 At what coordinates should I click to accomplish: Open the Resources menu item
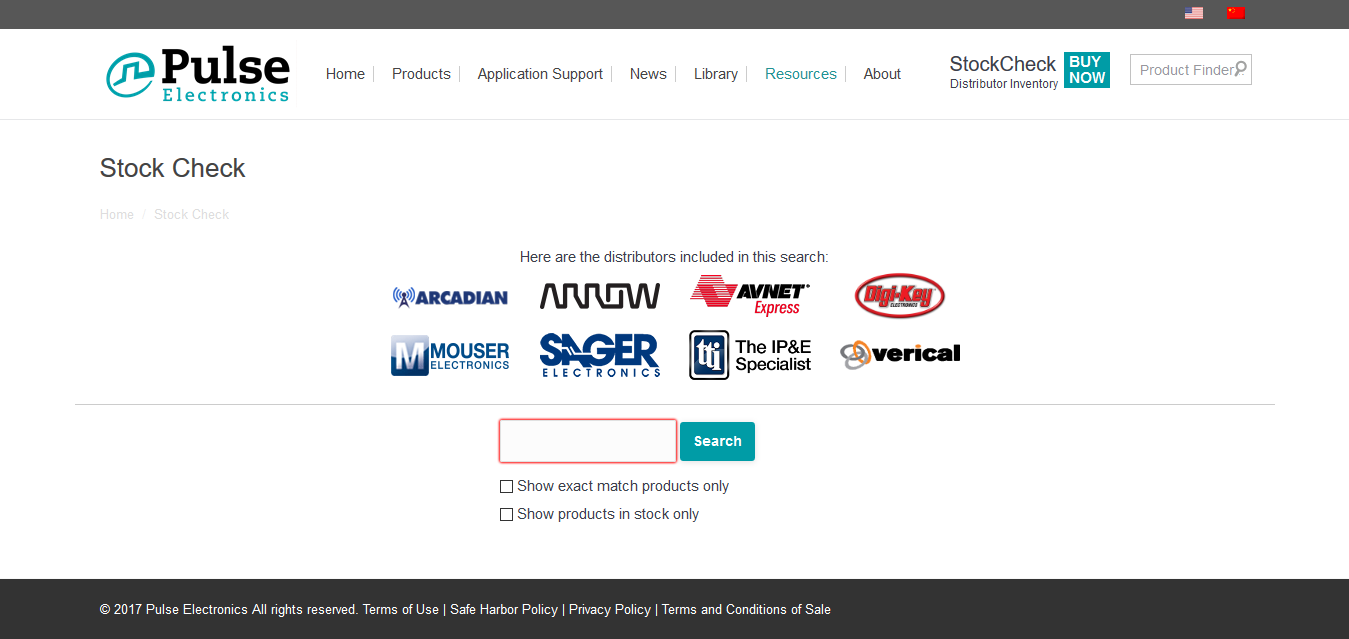click(800, 74)
